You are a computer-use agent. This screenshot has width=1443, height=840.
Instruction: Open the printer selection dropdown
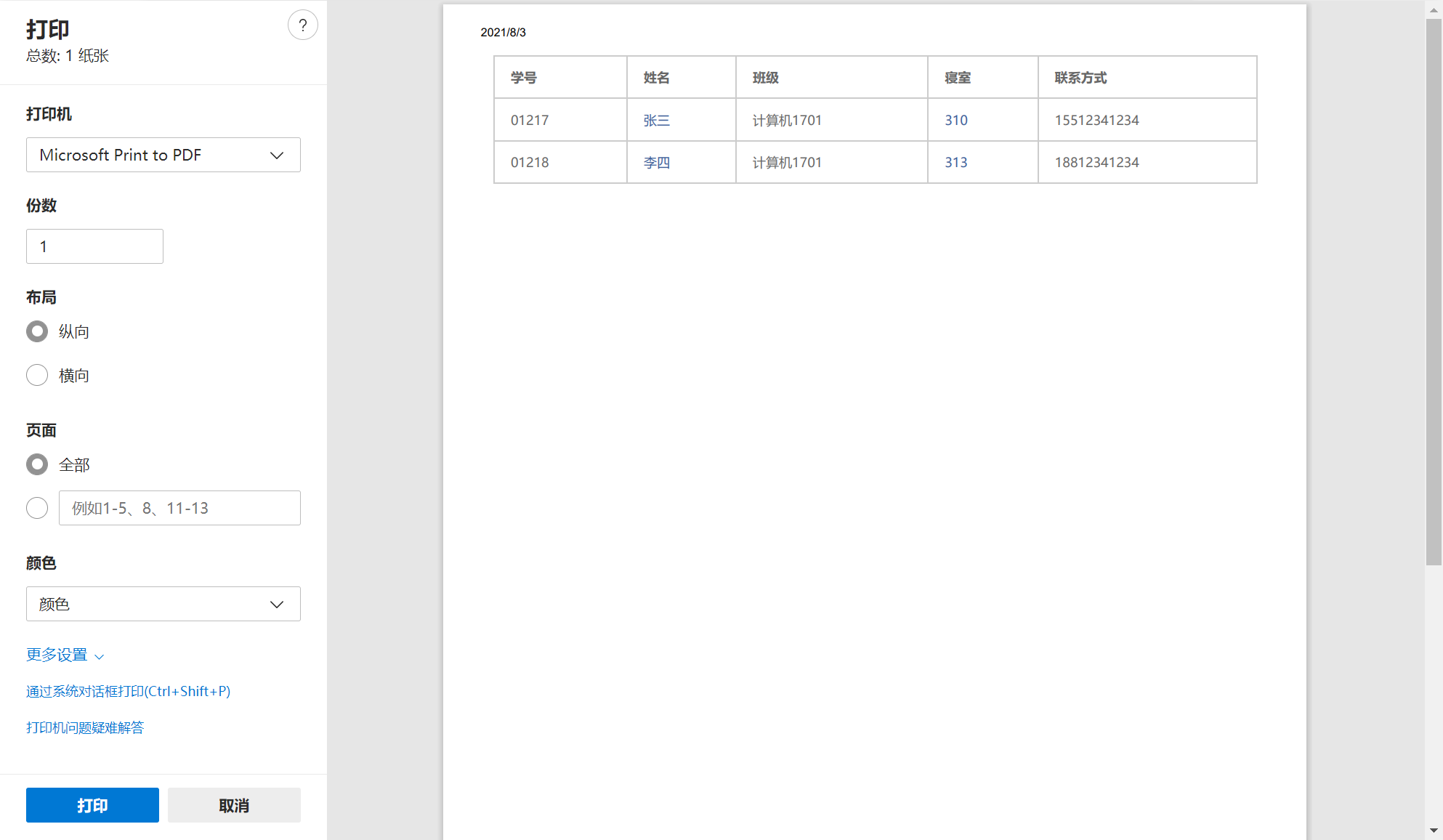(163, 155)
